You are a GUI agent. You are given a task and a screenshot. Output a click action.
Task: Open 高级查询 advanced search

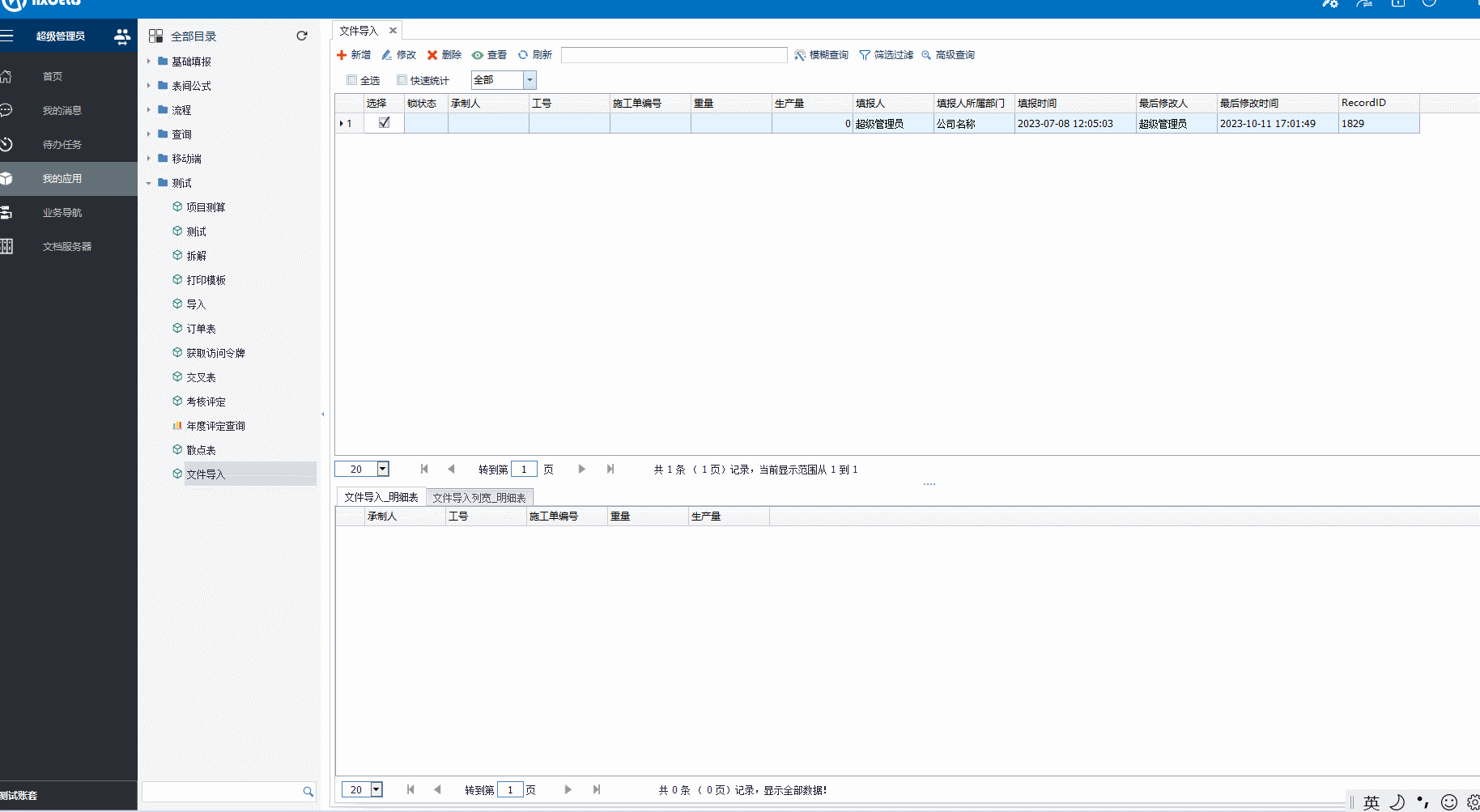[948, 55]
